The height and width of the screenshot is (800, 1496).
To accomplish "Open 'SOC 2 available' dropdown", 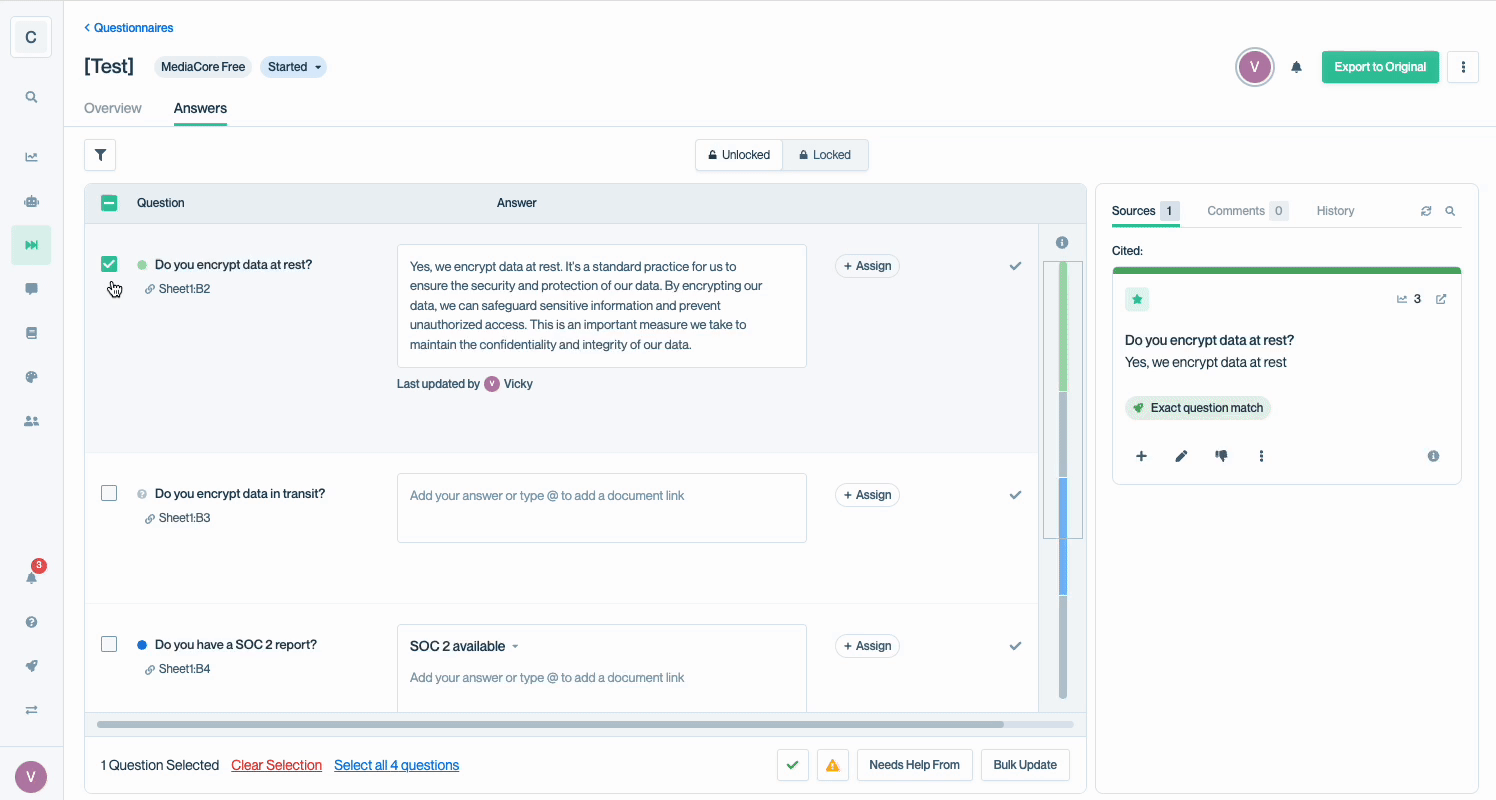I will pos(464,646).
